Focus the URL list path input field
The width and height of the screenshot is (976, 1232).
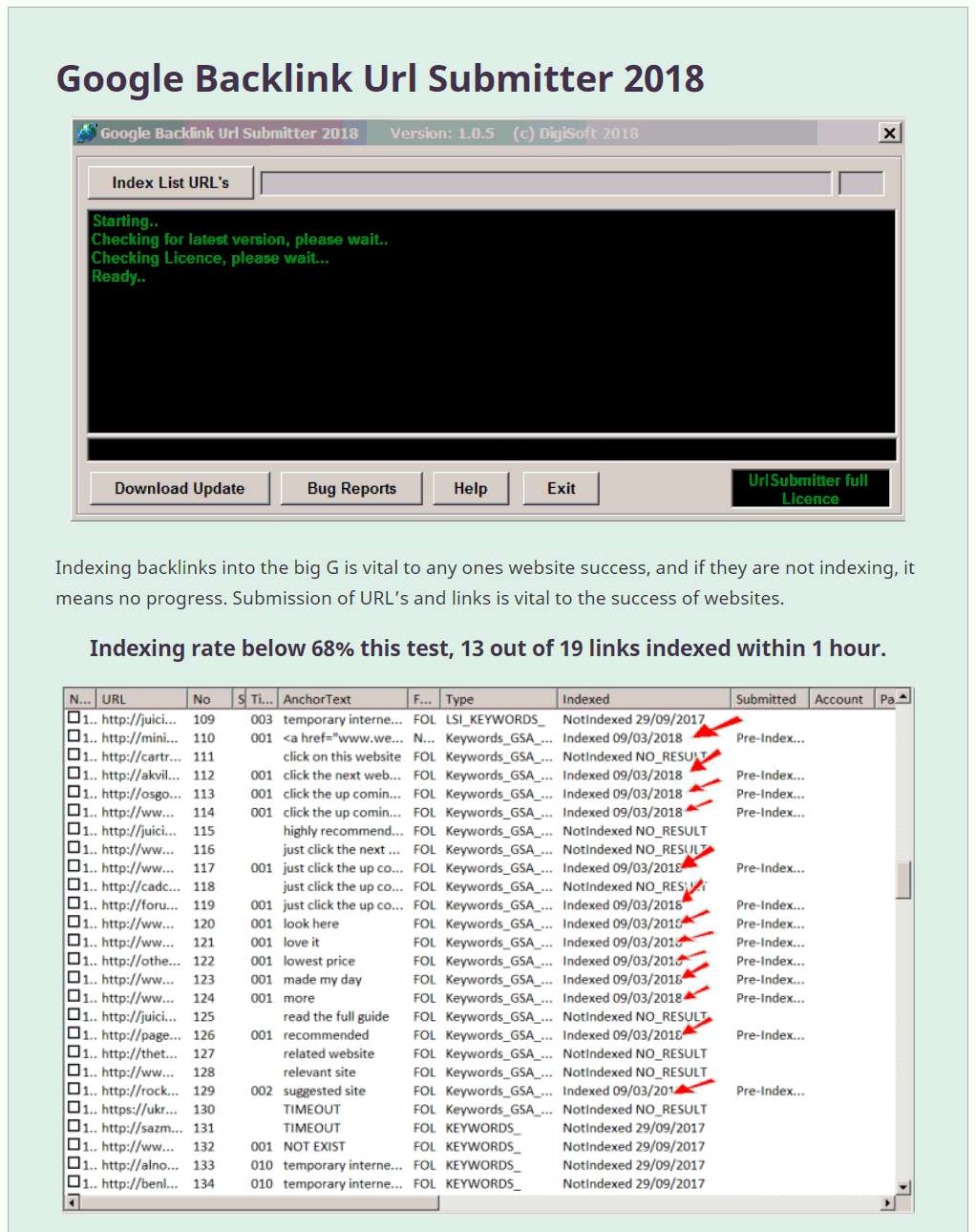coord(545,183)
